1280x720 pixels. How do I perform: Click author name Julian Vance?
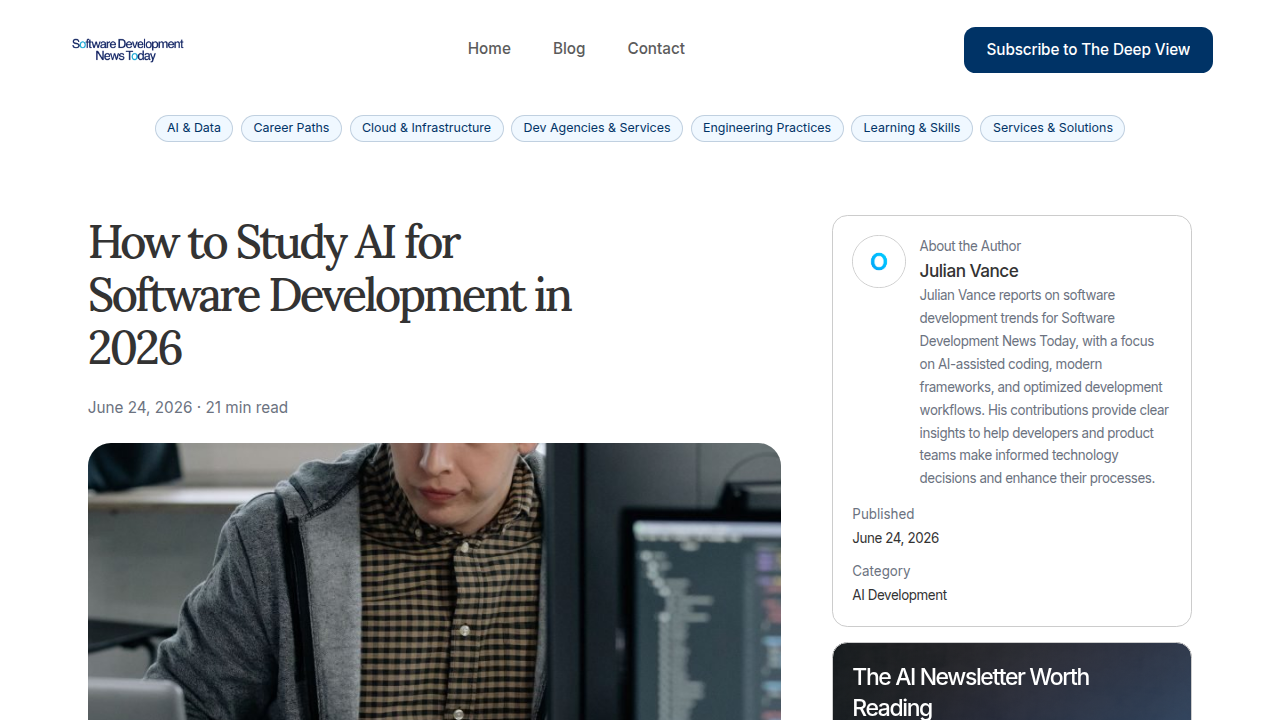coord(969,271)
